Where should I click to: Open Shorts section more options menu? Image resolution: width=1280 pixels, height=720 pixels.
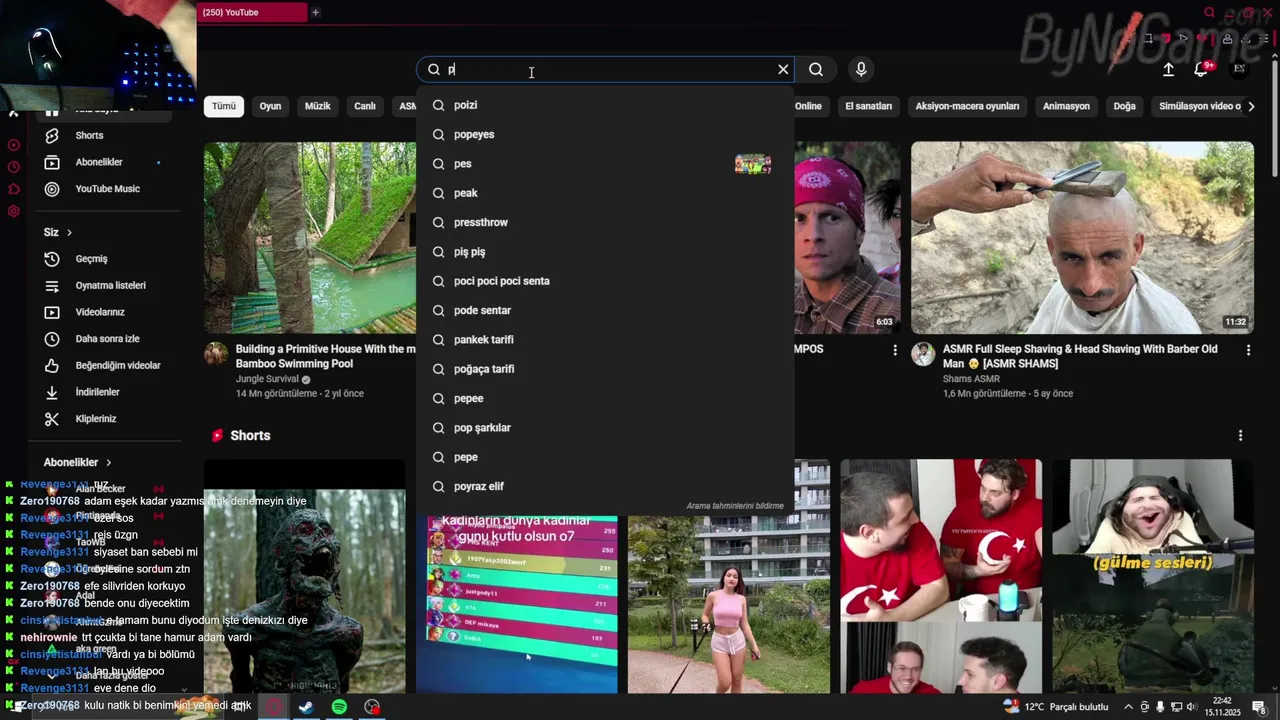tap(1240, 436)
